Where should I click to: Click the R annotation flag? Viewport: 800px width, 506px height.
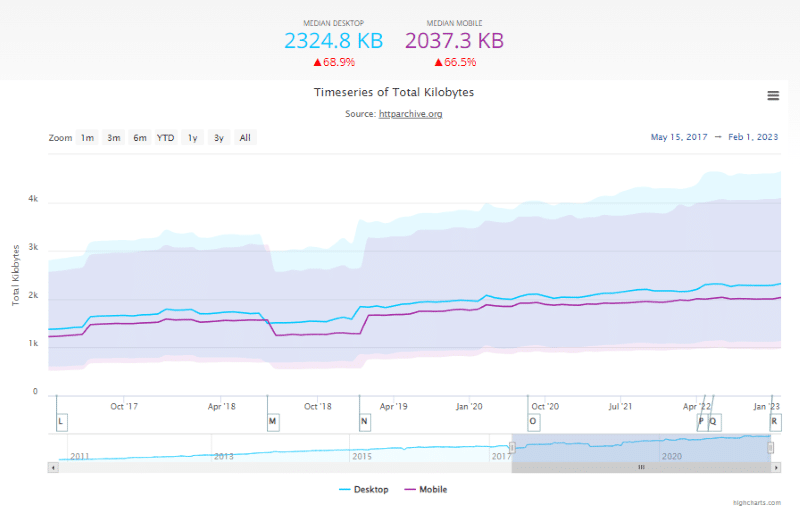[774, 422]
